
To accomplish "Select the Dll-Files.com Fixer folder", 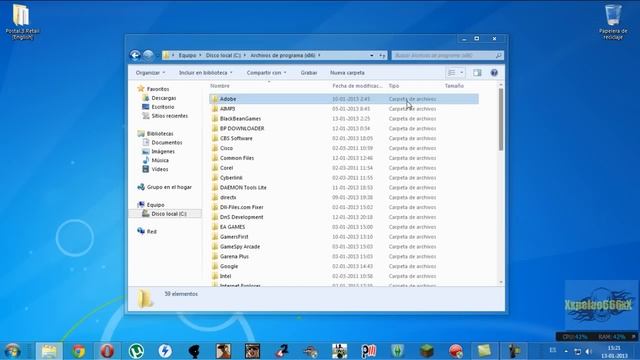I will pyautogui.click(x=241, y=207).
